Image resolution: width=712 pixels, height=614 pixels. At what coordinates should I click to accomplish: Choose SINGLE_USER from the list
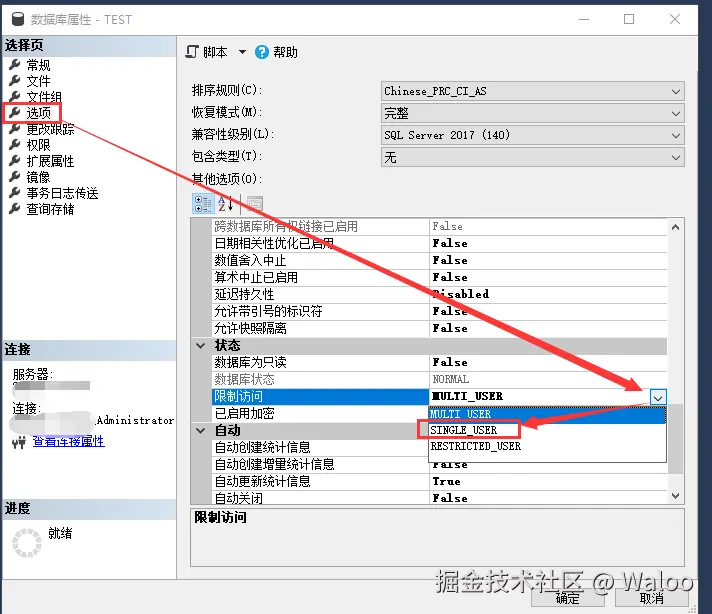547,430
